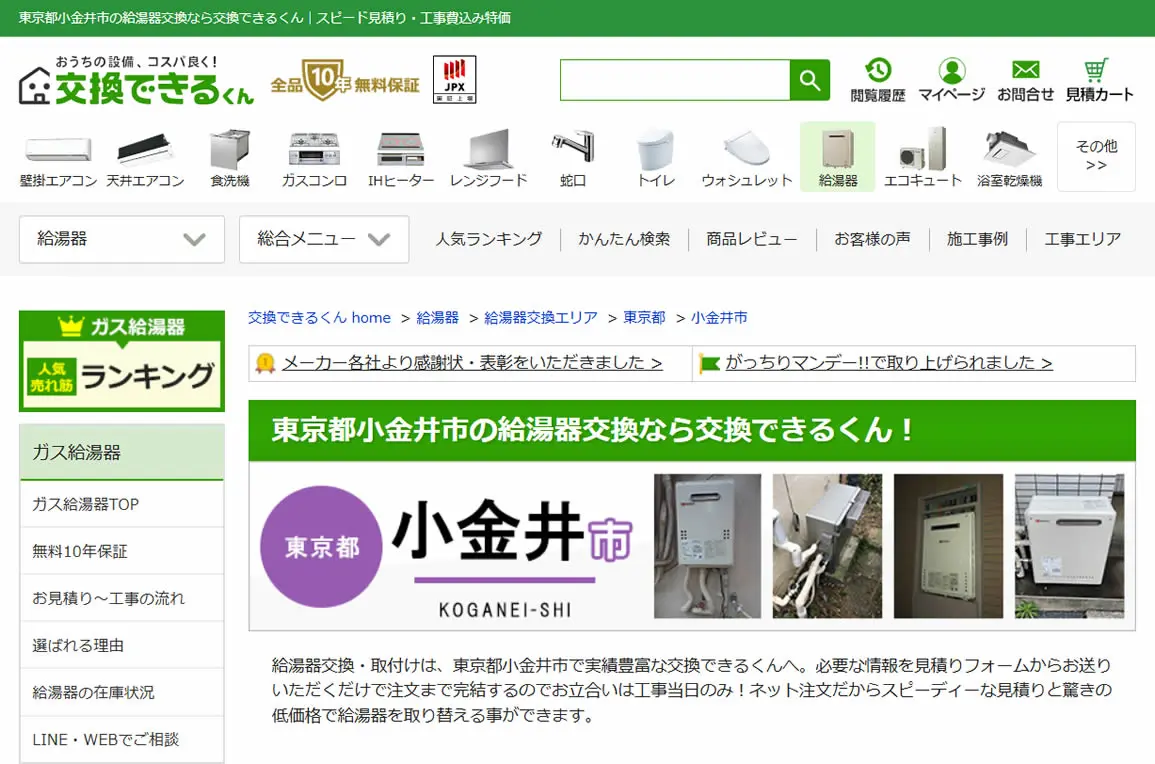Open LINE・WEBでご相談 sidebar item
The height and width of the screenshot is (764, 1155).
point(122,740)
